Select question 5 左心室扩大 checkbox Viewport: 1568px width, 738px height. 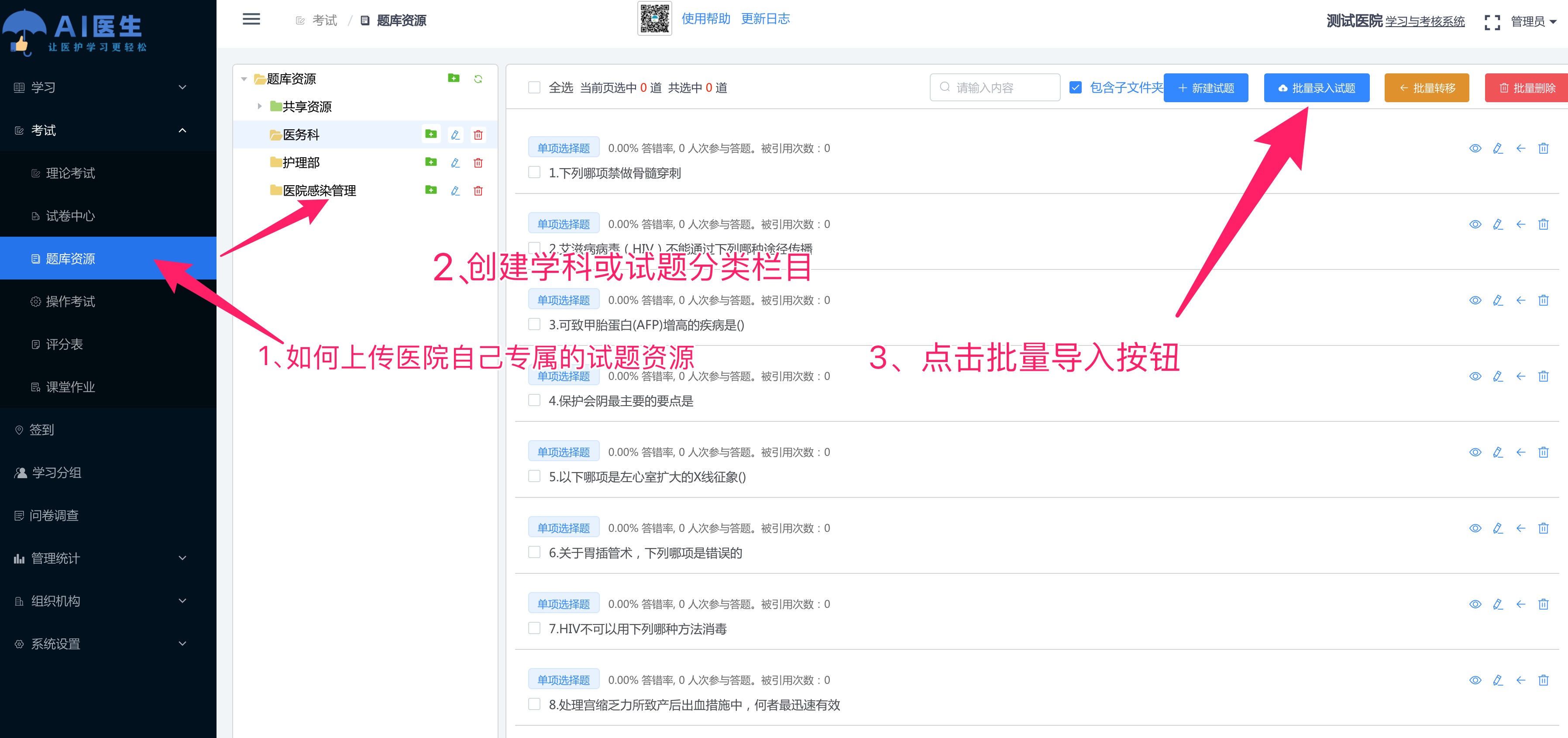(534, 476)
